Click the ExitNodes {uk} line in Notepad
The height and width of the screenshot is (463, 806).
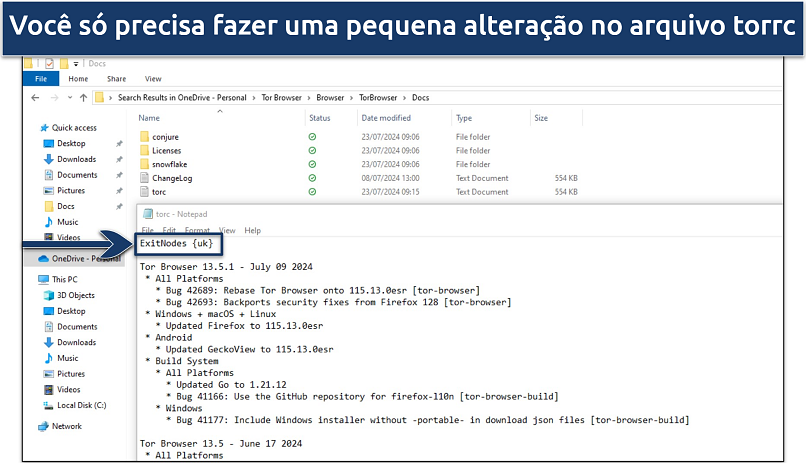click(x=176, y=244)
